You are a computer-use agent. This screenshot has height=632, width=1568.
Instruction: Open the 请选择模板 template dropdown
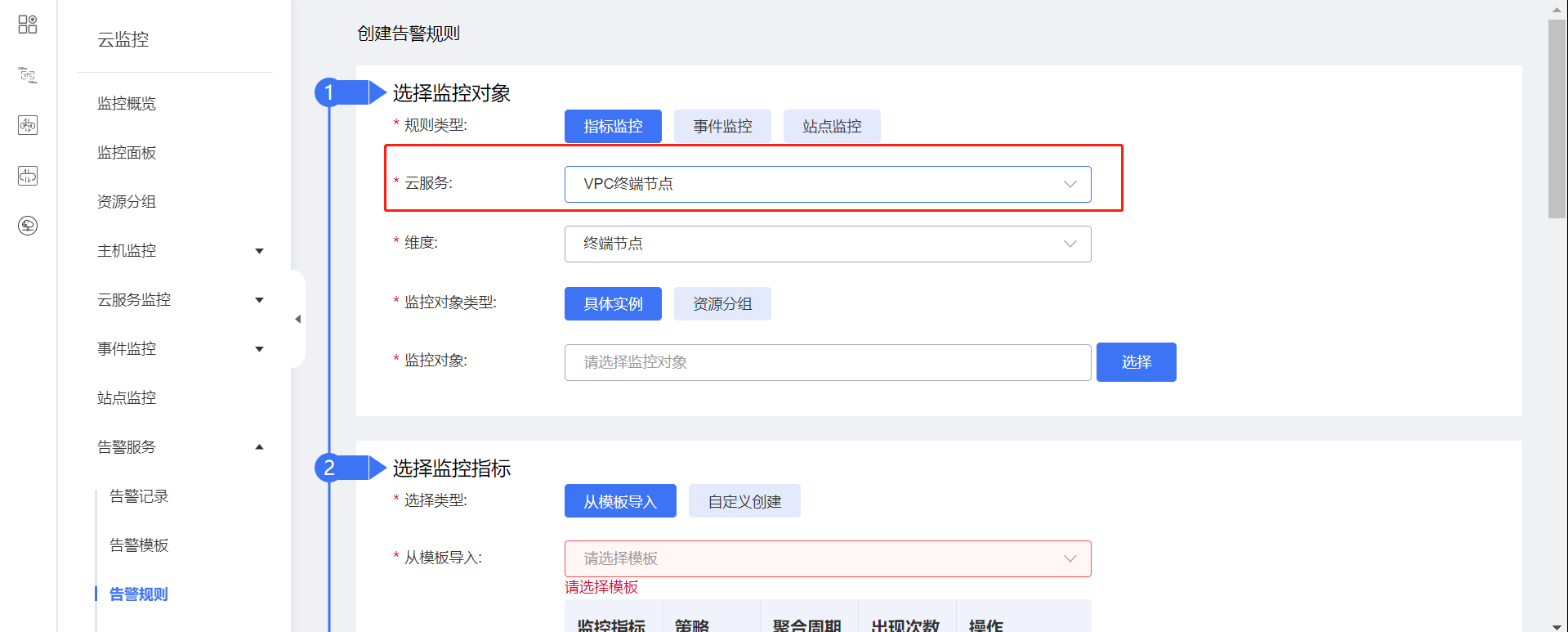point(827,558)
